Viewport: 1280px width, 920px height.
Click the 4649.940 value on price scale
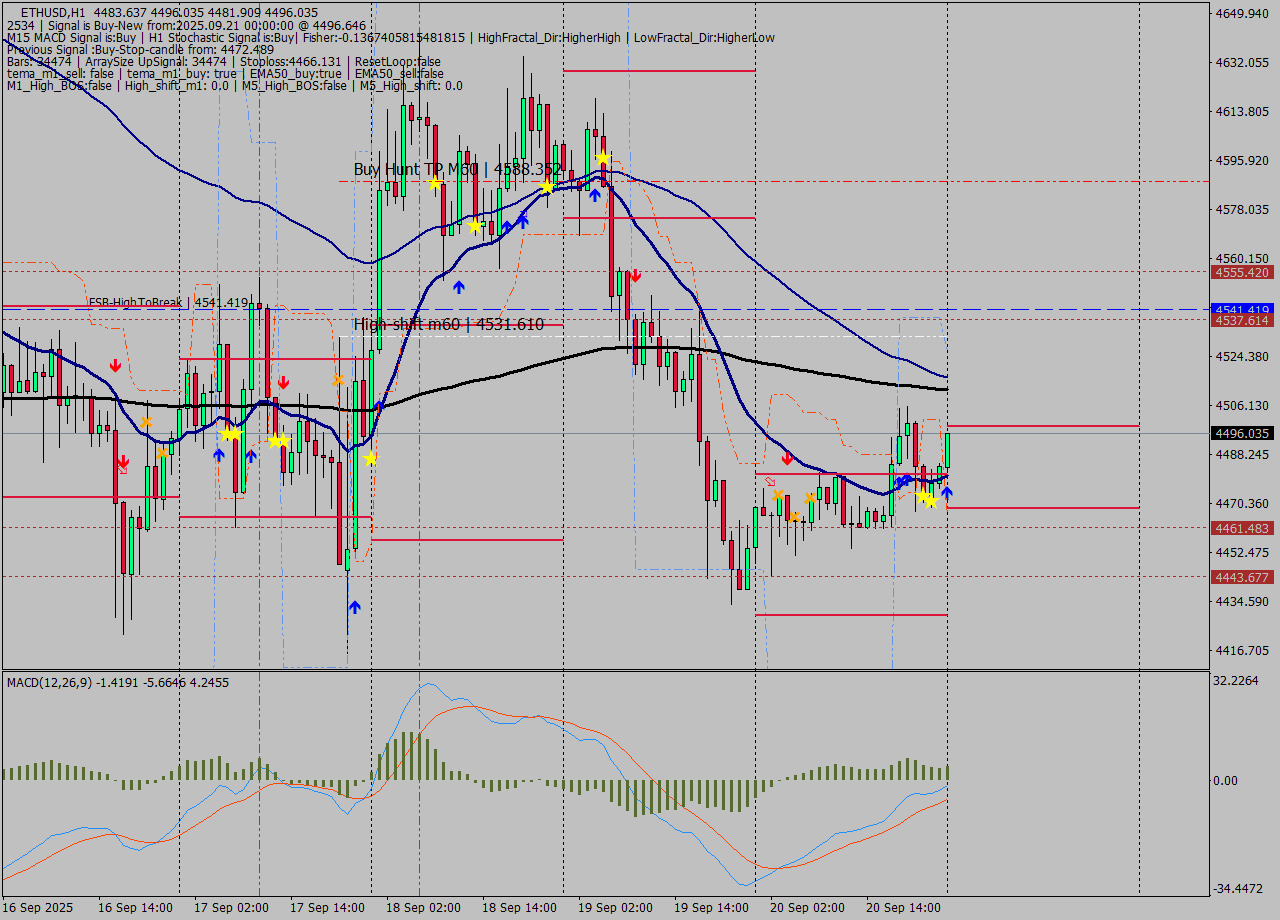click(1240, 13)
